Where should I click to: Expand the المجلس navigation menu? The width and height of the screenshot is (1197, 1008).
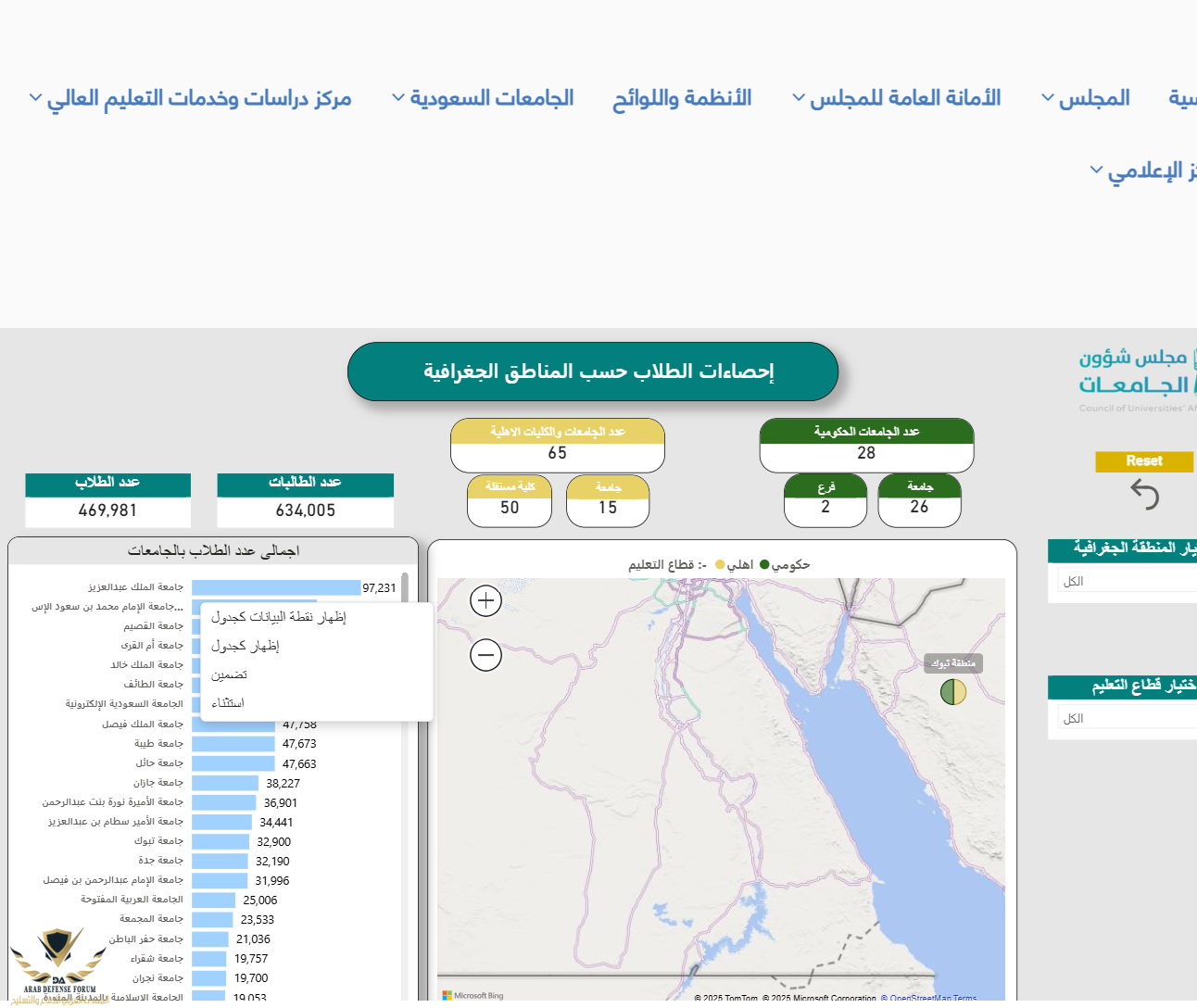pos(1085,98)
